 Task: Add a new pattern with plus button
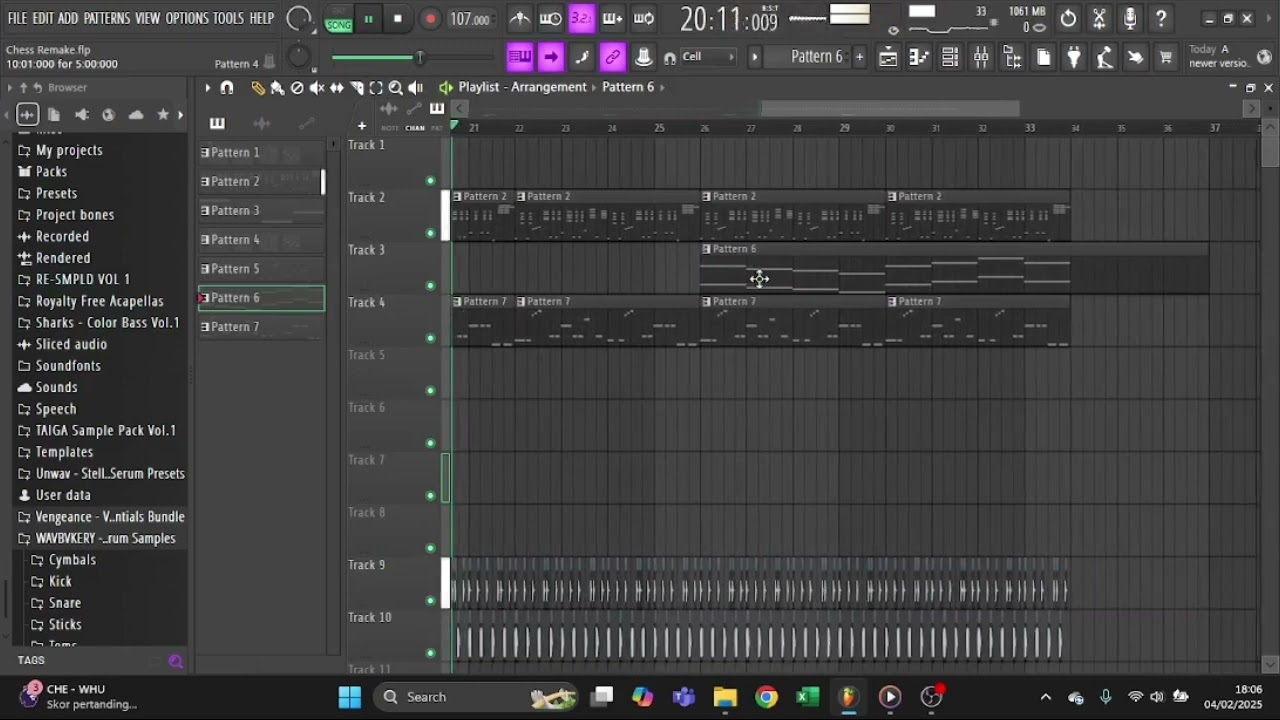[859, 57]
